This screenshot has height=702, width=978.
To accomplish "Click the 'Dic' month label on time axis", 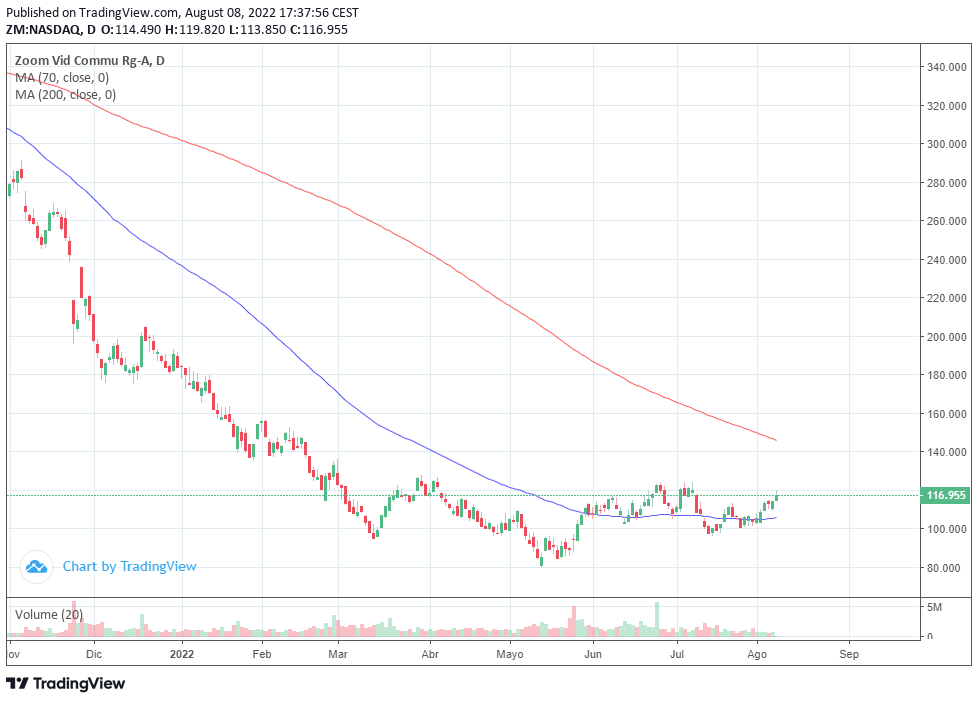I will click(x=94, y=654).
